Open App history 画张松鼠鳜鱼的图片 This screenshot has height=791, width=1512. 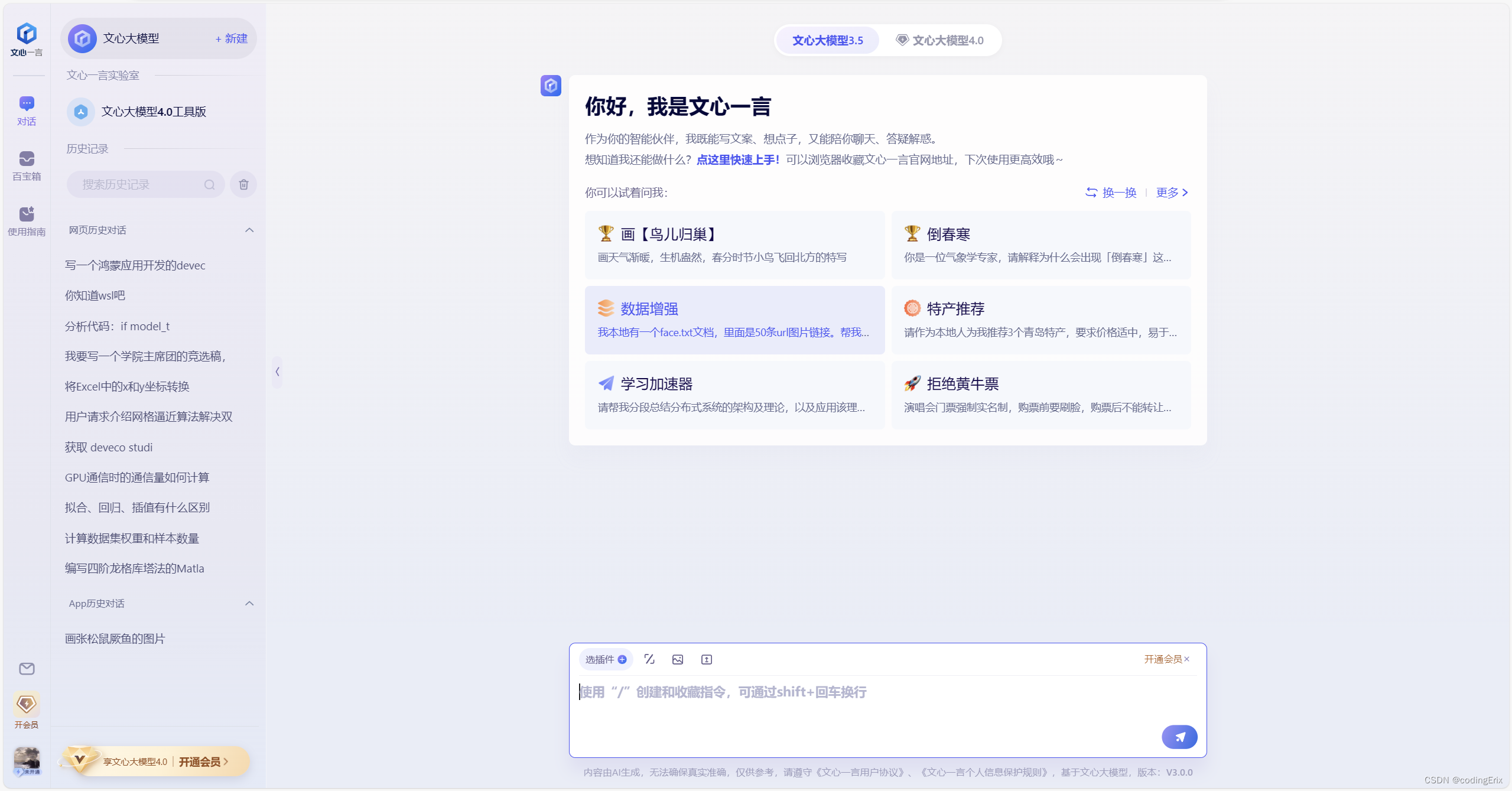coord(115,639)
